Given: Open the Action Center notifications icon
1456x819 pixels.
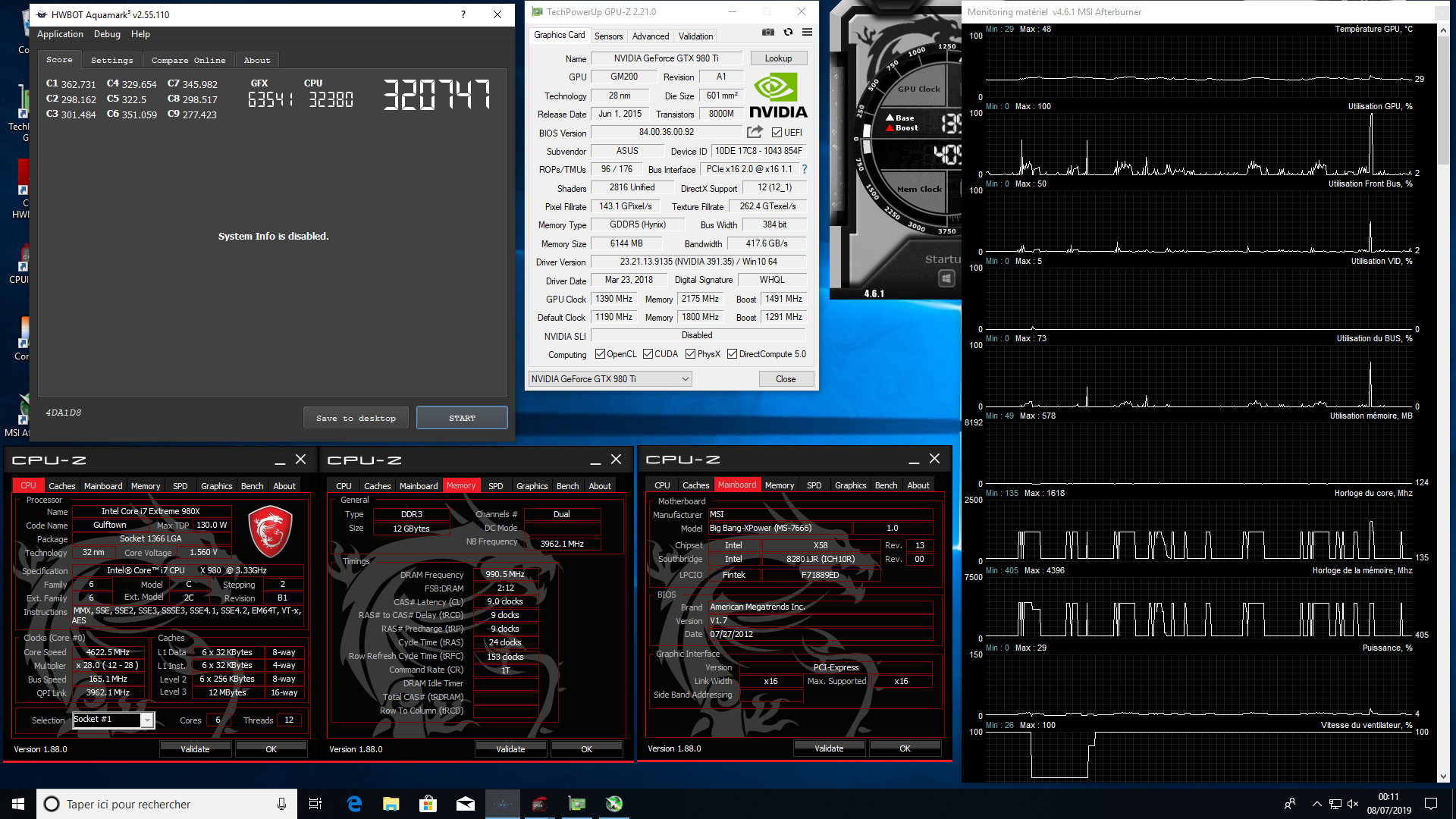Looking at the screenshot, I should [x=1431, y=804].
